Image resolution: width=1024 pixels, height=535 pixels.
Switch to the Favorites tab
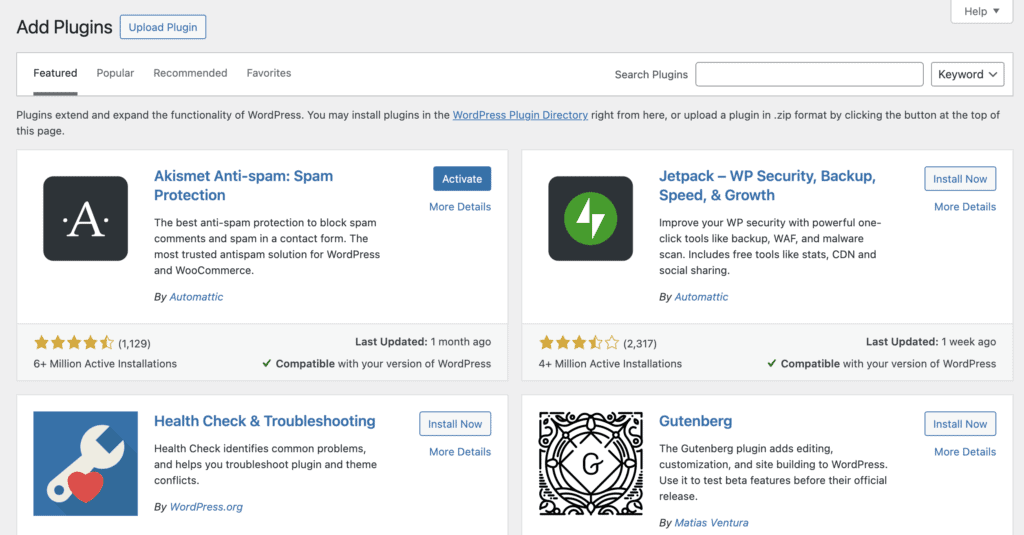268,73
